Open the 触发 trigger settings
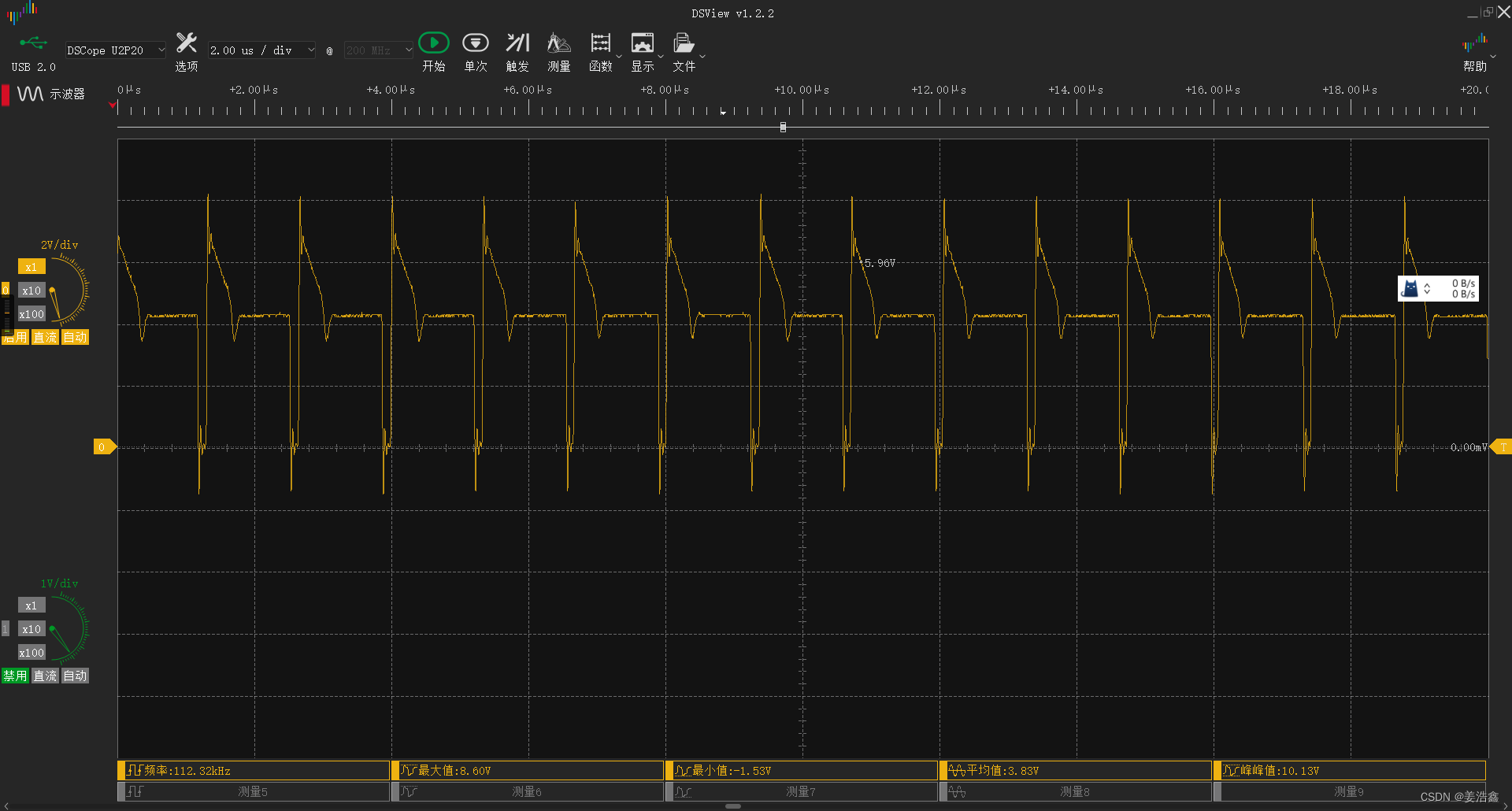 [x=517, y=43]
